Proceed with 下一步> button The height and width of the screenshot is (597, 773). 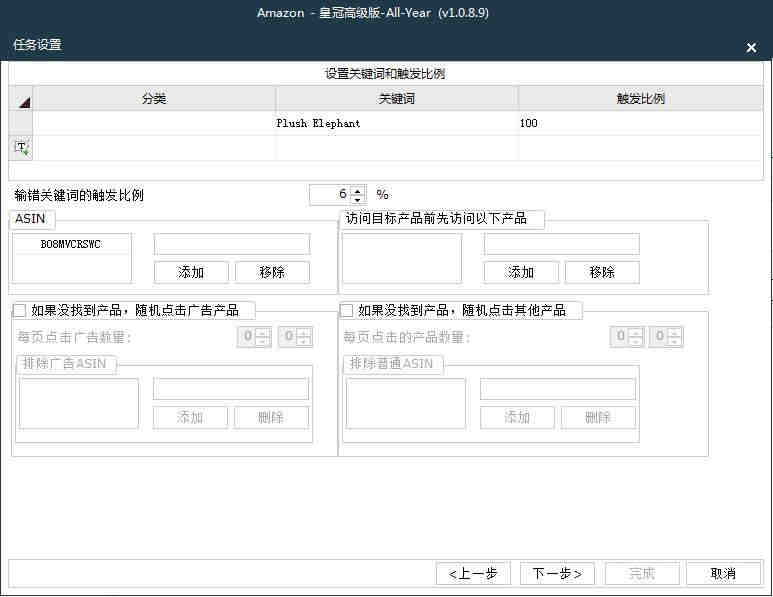pyautogui.click(x=557, y=573)
